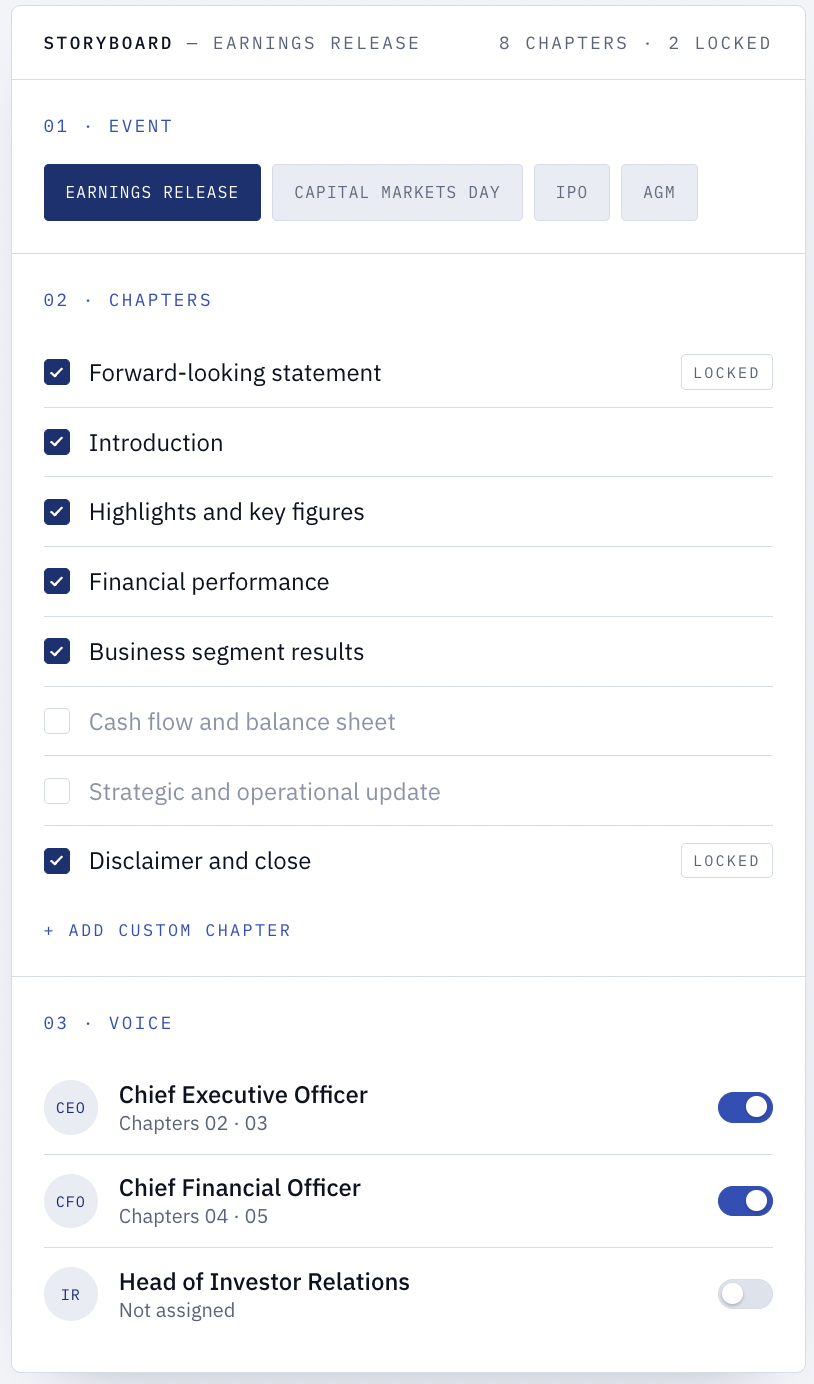Click LOCKED badge on Disclaimer and close

coord(727,860)
